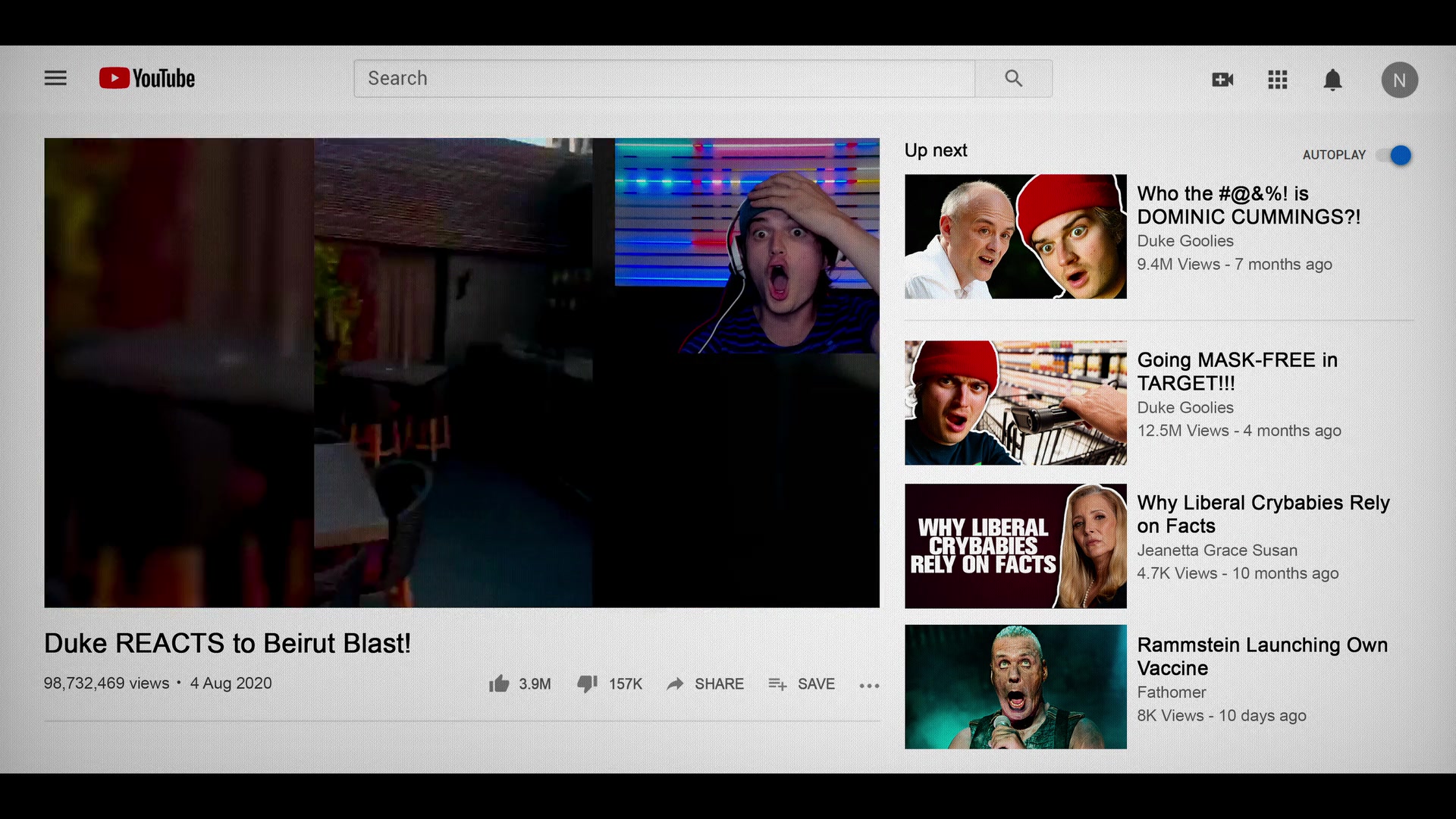Focus the Search input field

pyautogui.click(x=664, y=78)
